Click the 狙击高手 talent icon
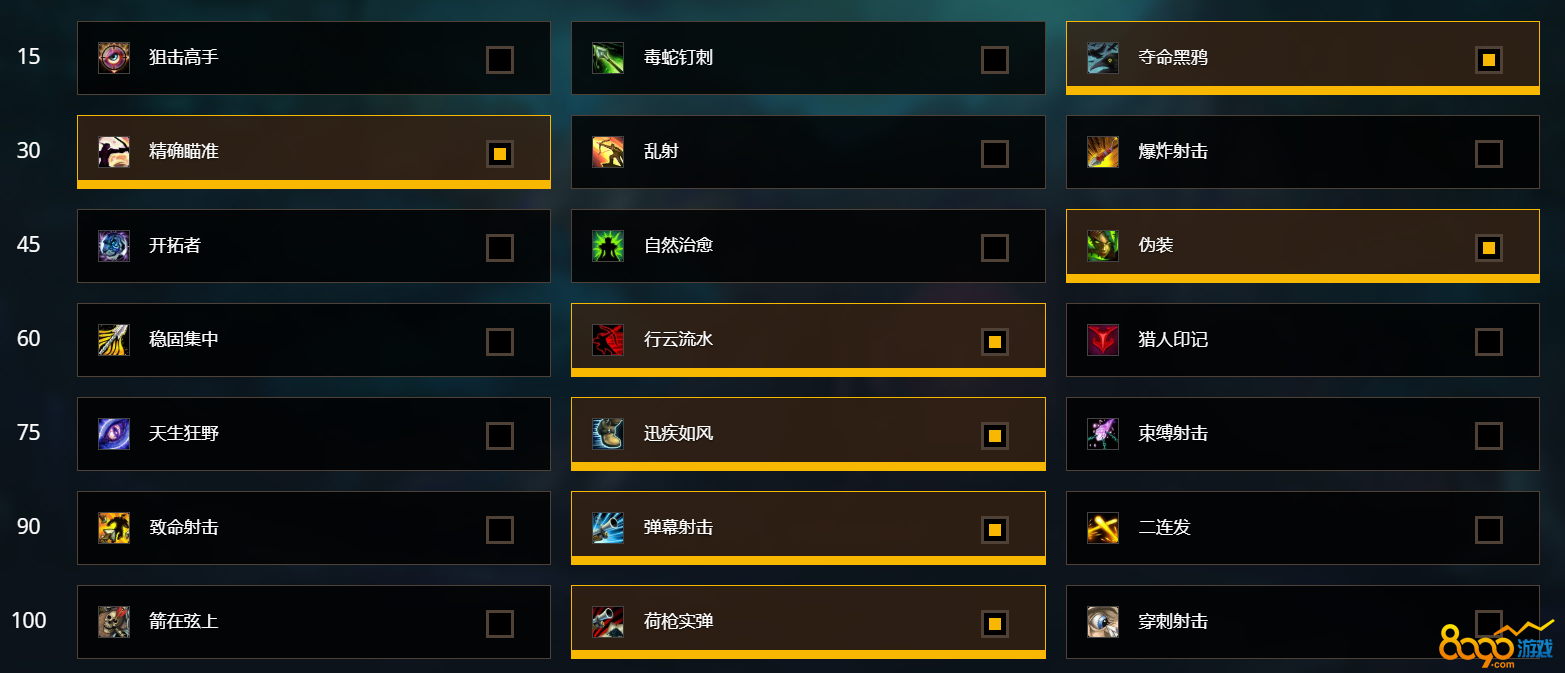 coord(114,58)
